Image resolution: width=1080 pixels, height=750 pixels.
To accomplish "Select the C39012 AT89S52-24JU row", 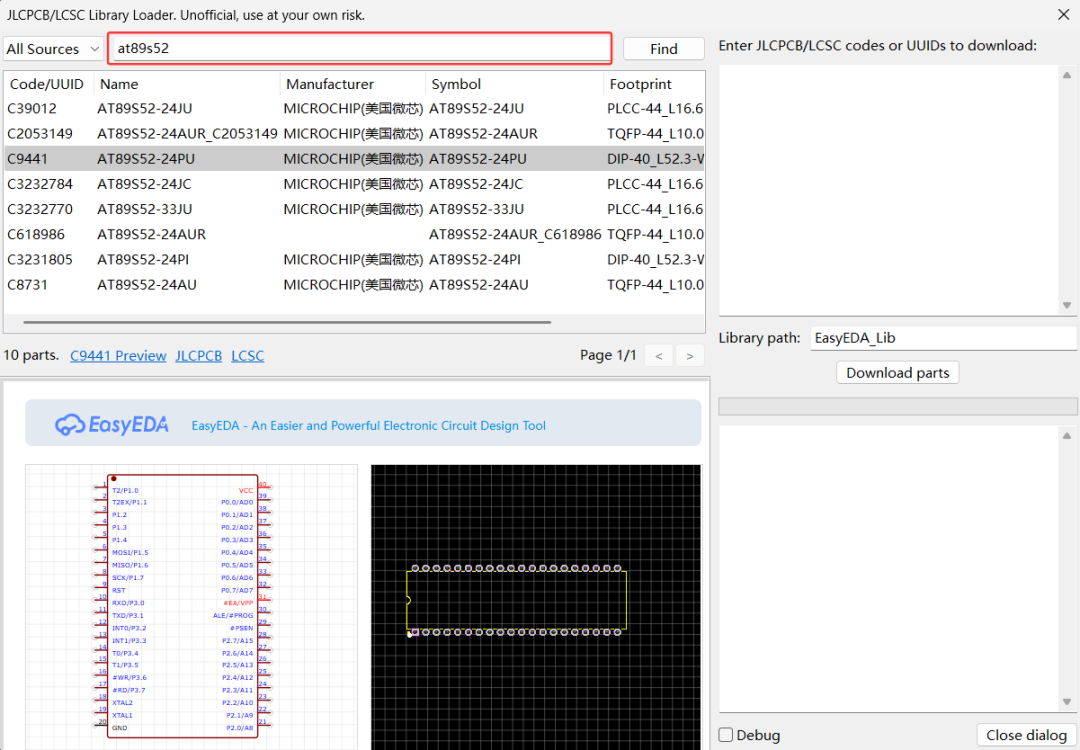I will coord(355,109).
